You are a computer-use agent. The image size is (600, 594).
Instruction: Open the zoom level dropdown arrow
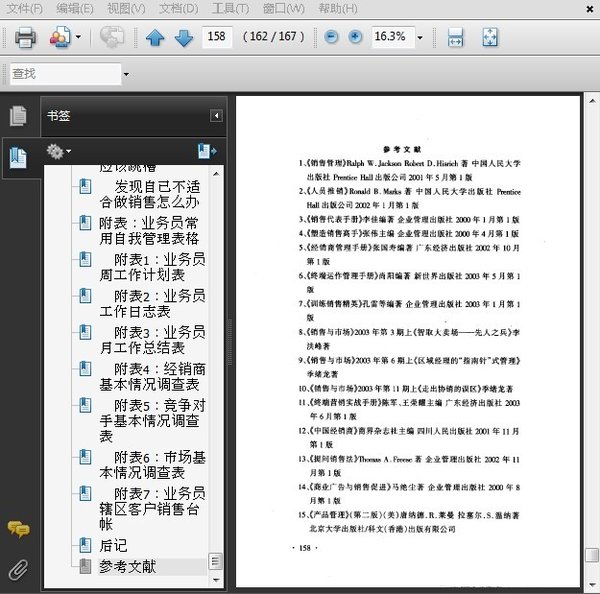tap(420, 38)
